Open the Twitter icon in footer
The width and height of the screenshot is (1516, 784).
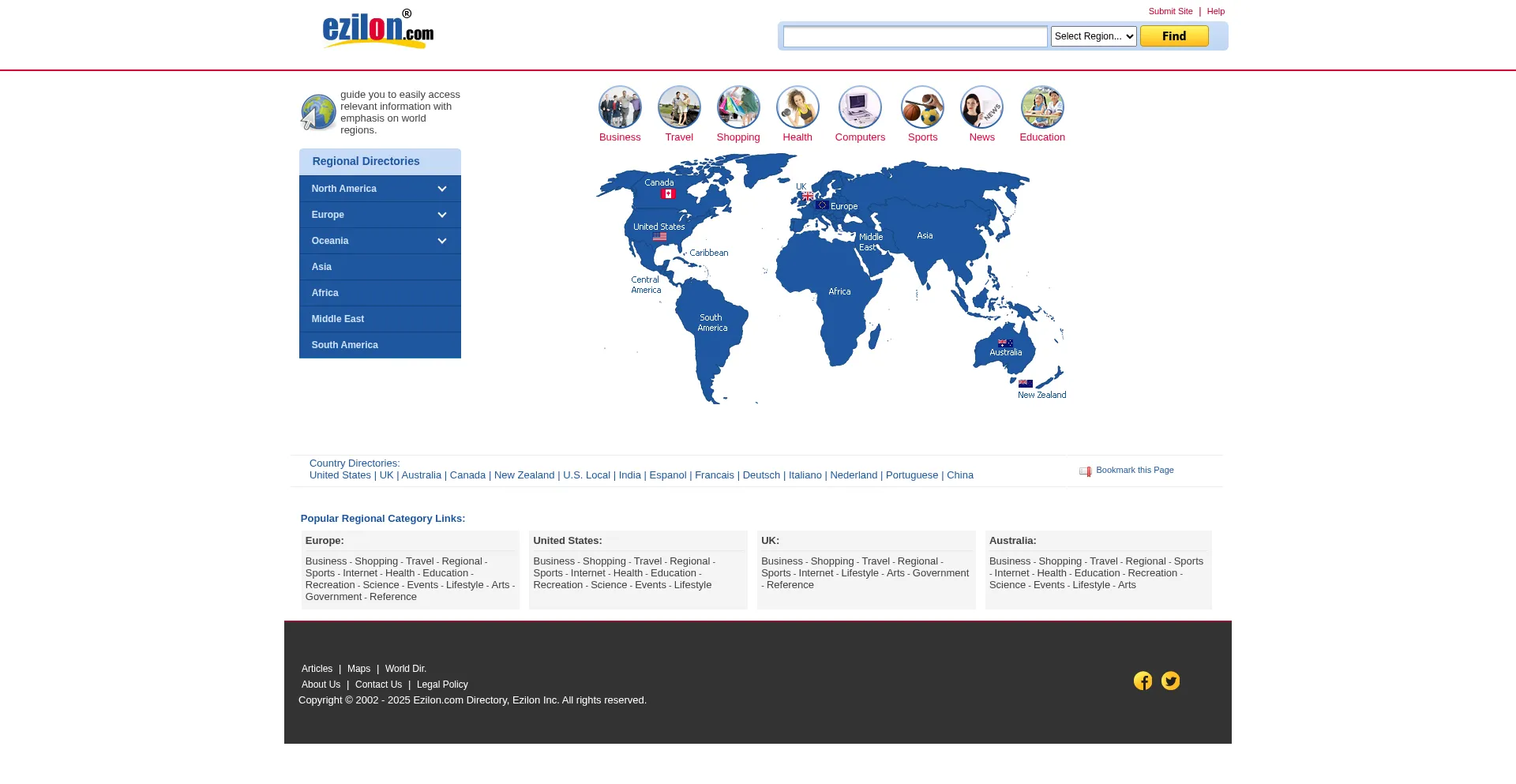1170,681
